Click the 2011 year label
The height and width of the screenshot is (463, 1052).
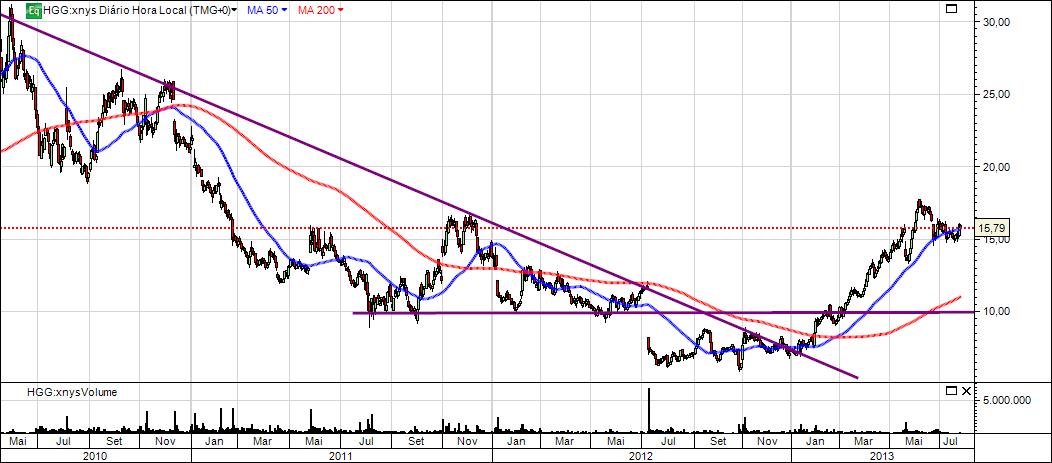tap(341, 456)
